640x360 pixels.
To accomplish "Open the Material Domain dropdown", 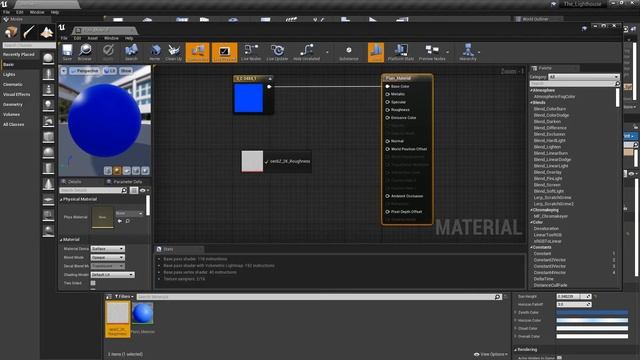I will [107, 249].
